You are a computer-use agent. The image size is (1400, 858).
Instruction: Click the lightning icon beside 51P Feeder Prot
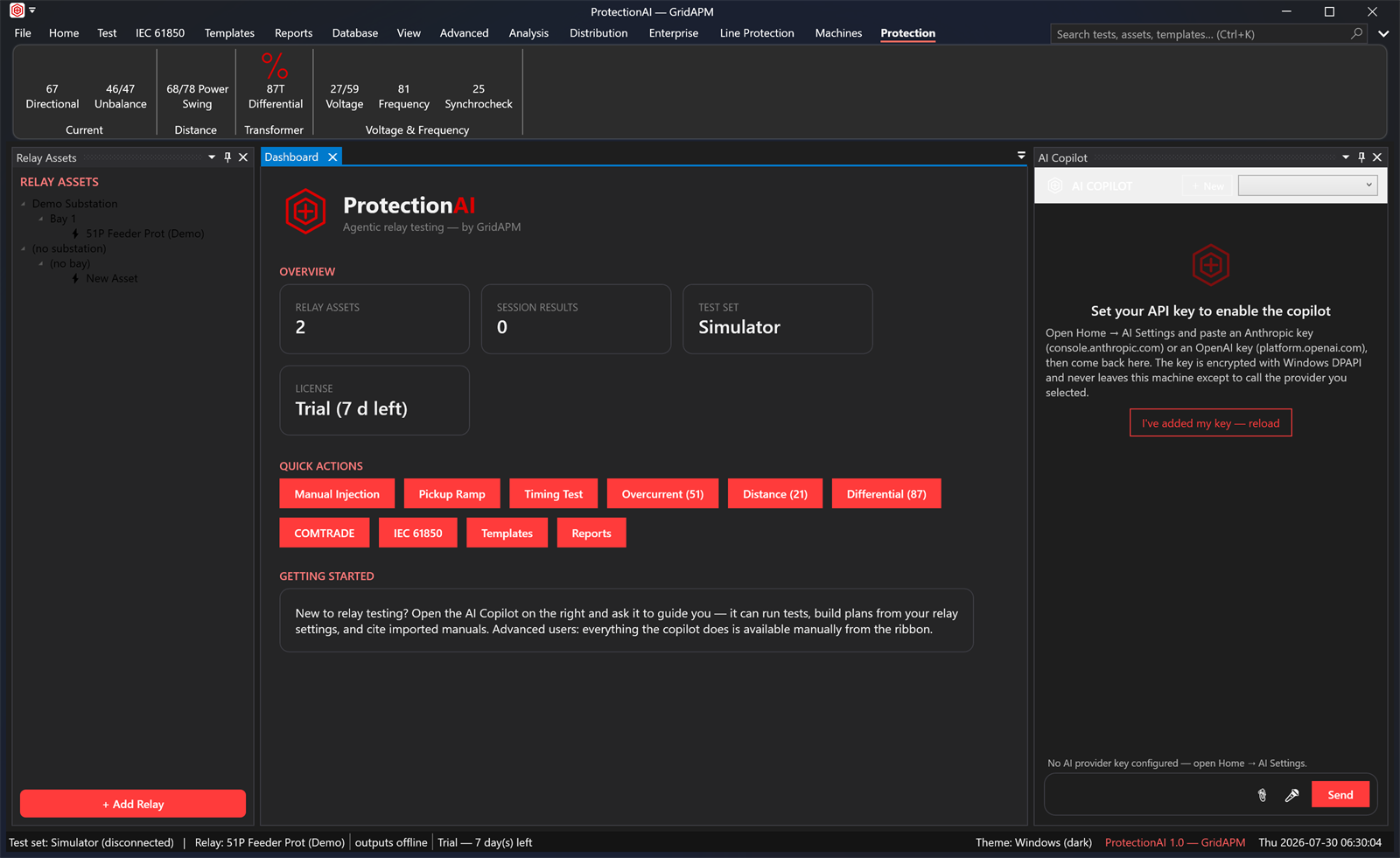pyautogui.click(x=75, y=234)
